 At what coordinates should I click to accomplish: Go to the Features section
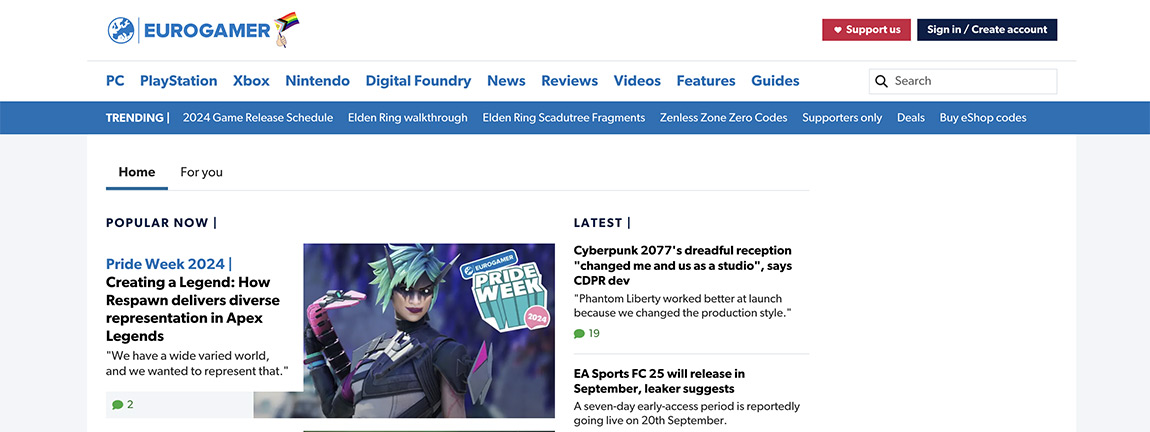pos(706,81)
